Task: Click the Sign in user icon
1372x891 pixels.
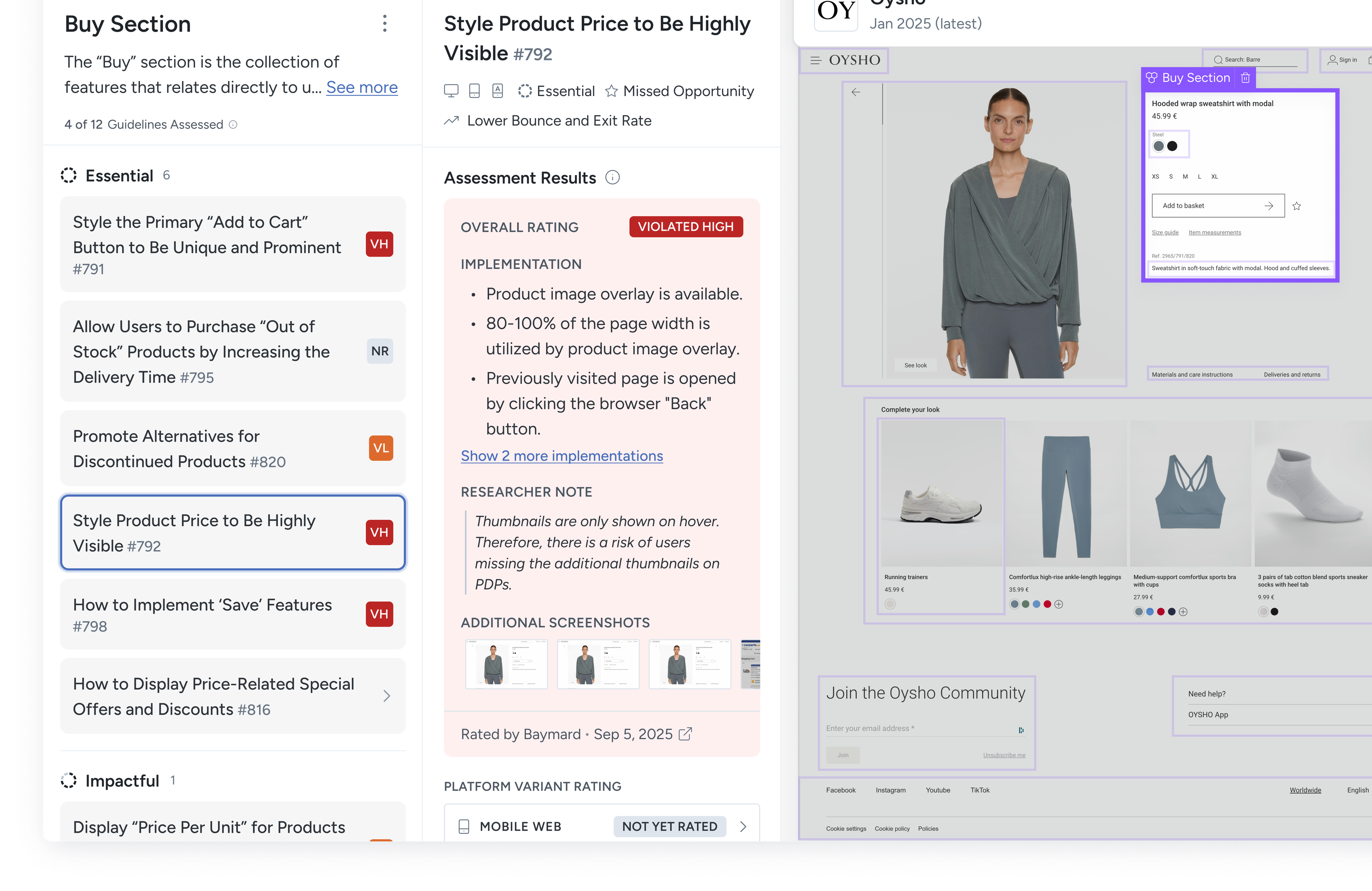Action: [1332, 60]
